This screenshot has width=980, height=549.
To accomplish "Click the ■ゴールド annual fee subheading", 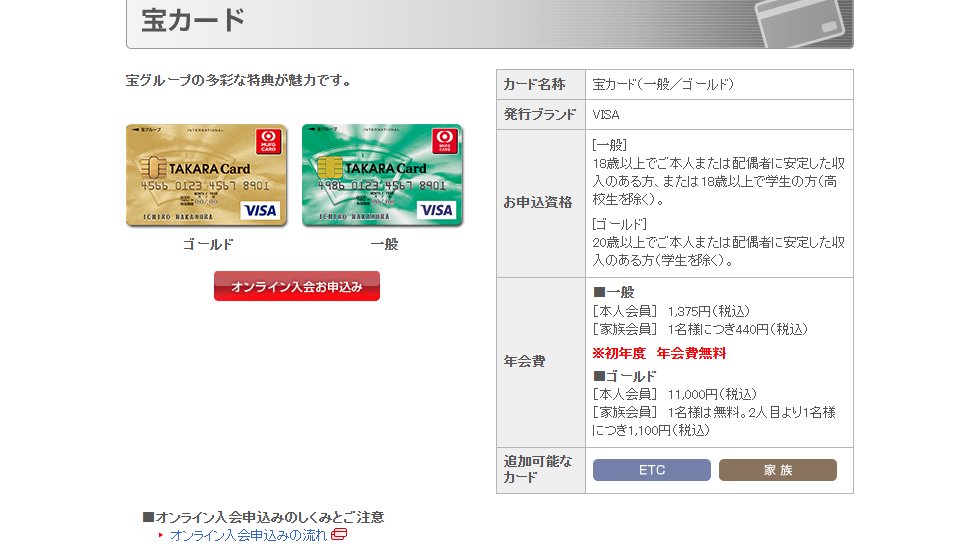I will pyautogui.click(x=624, y=376).
